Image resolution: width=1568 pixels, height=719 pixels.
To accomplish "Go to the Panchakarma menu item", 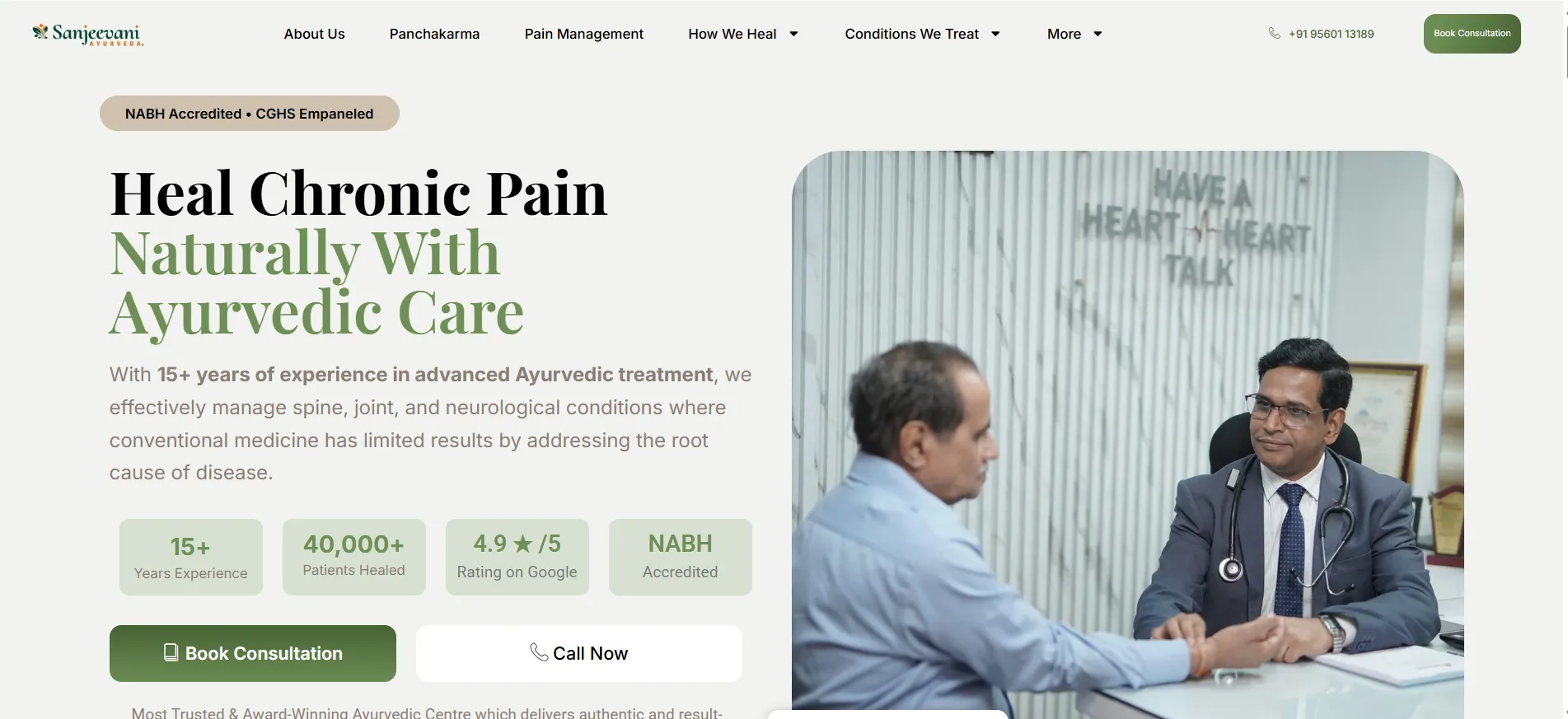I will click(434, 34).
